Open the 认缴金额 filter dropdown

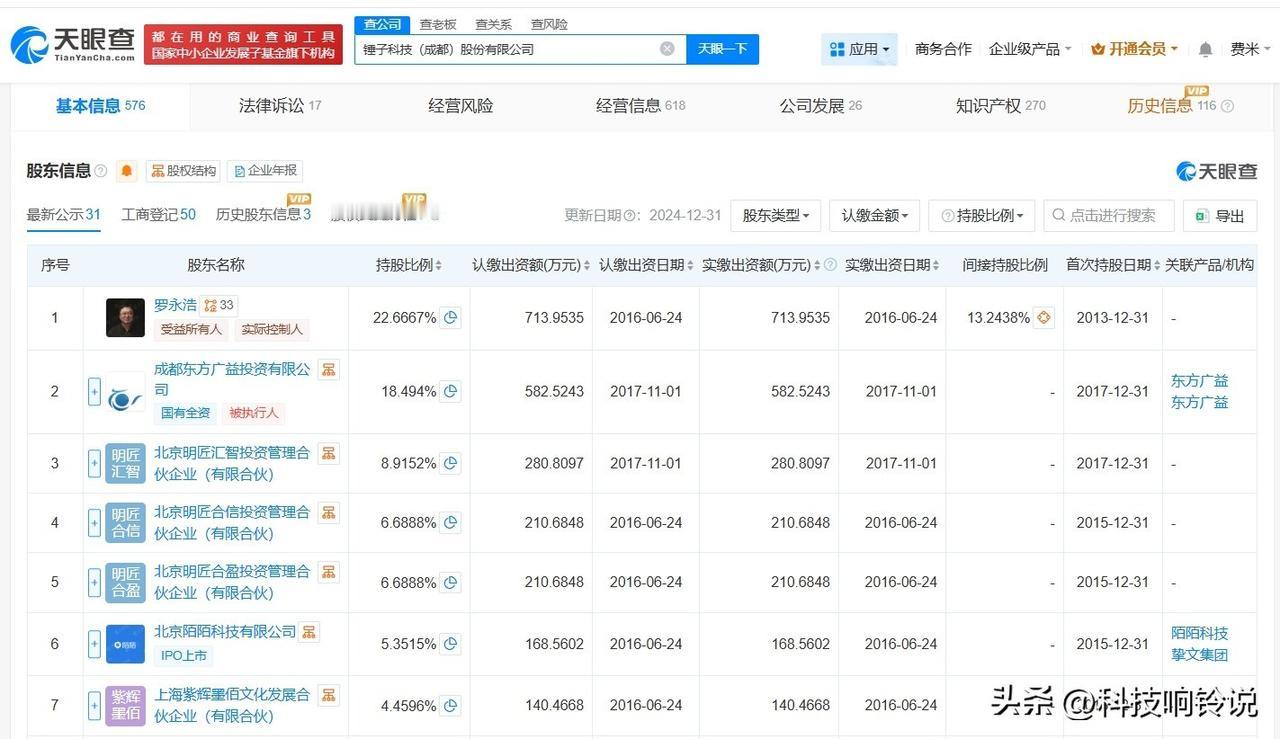(874, 216)
